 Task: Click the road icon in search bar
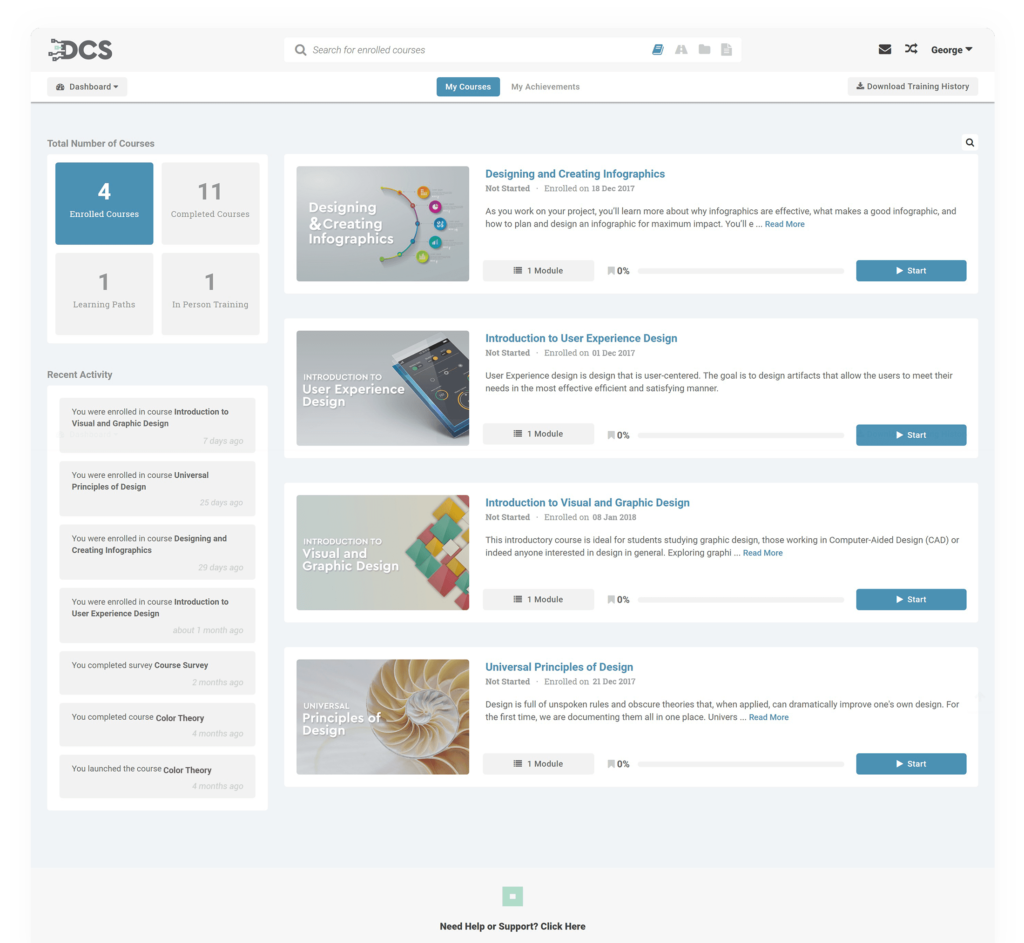click(x=681, y=50)
